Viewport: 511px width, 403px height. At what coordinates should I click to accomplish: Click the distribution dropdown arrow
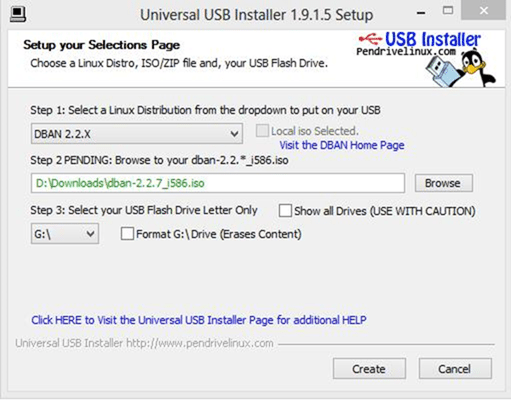(234, 134)
